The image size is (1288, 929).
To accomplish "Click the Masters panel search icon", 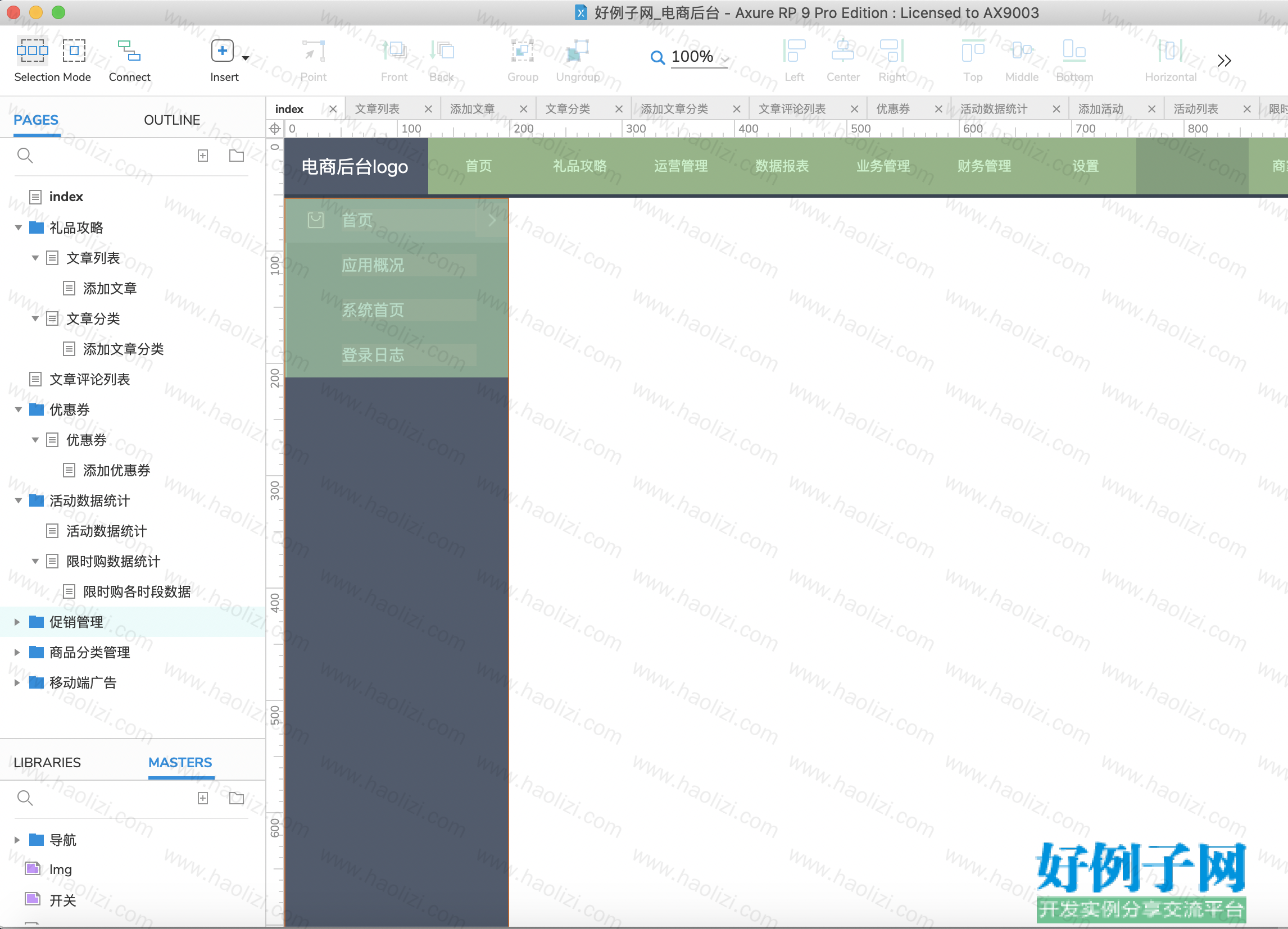I will click(x=24, y=798).
